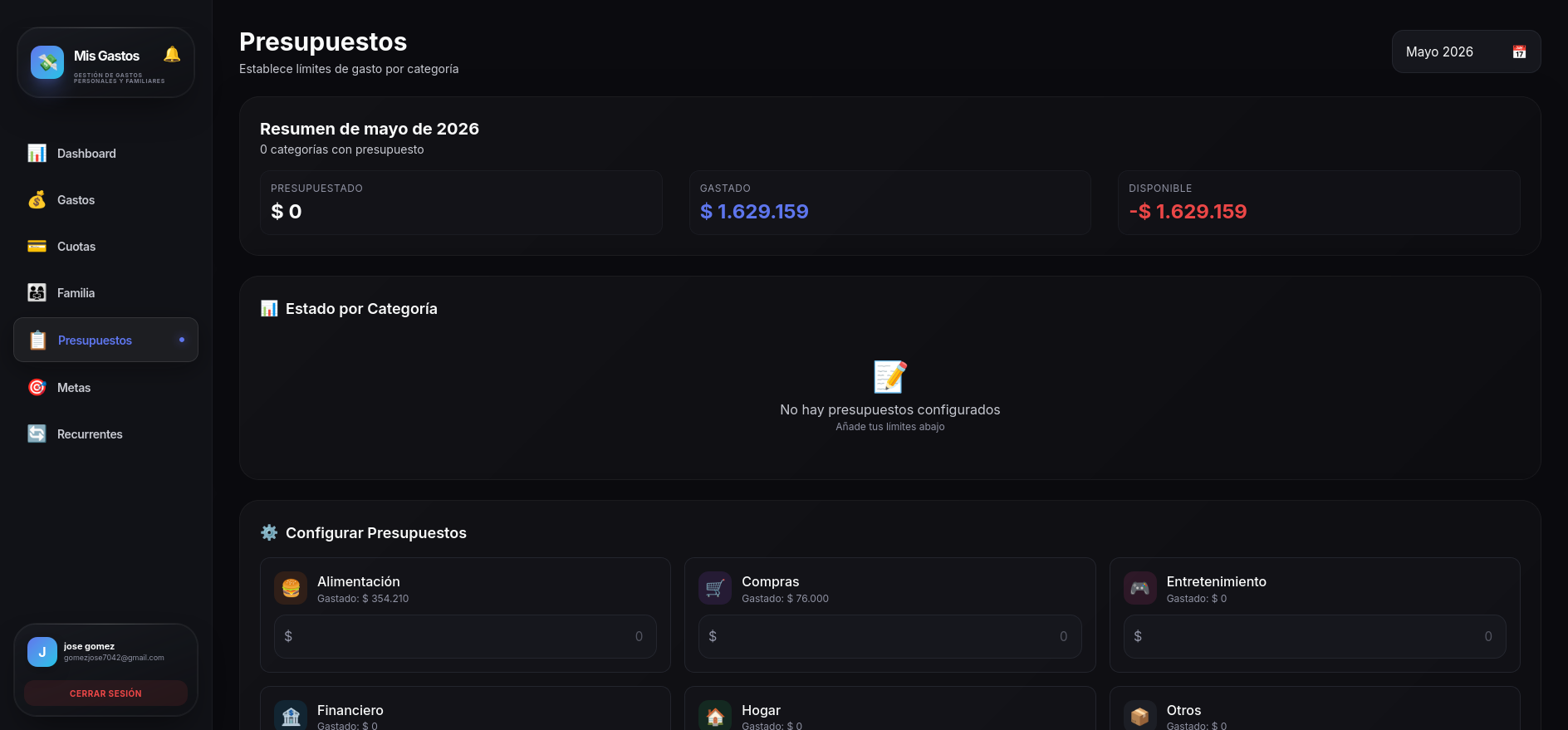
Task: Click the Recurrentes refresh arrows icon
Action: 37,434
